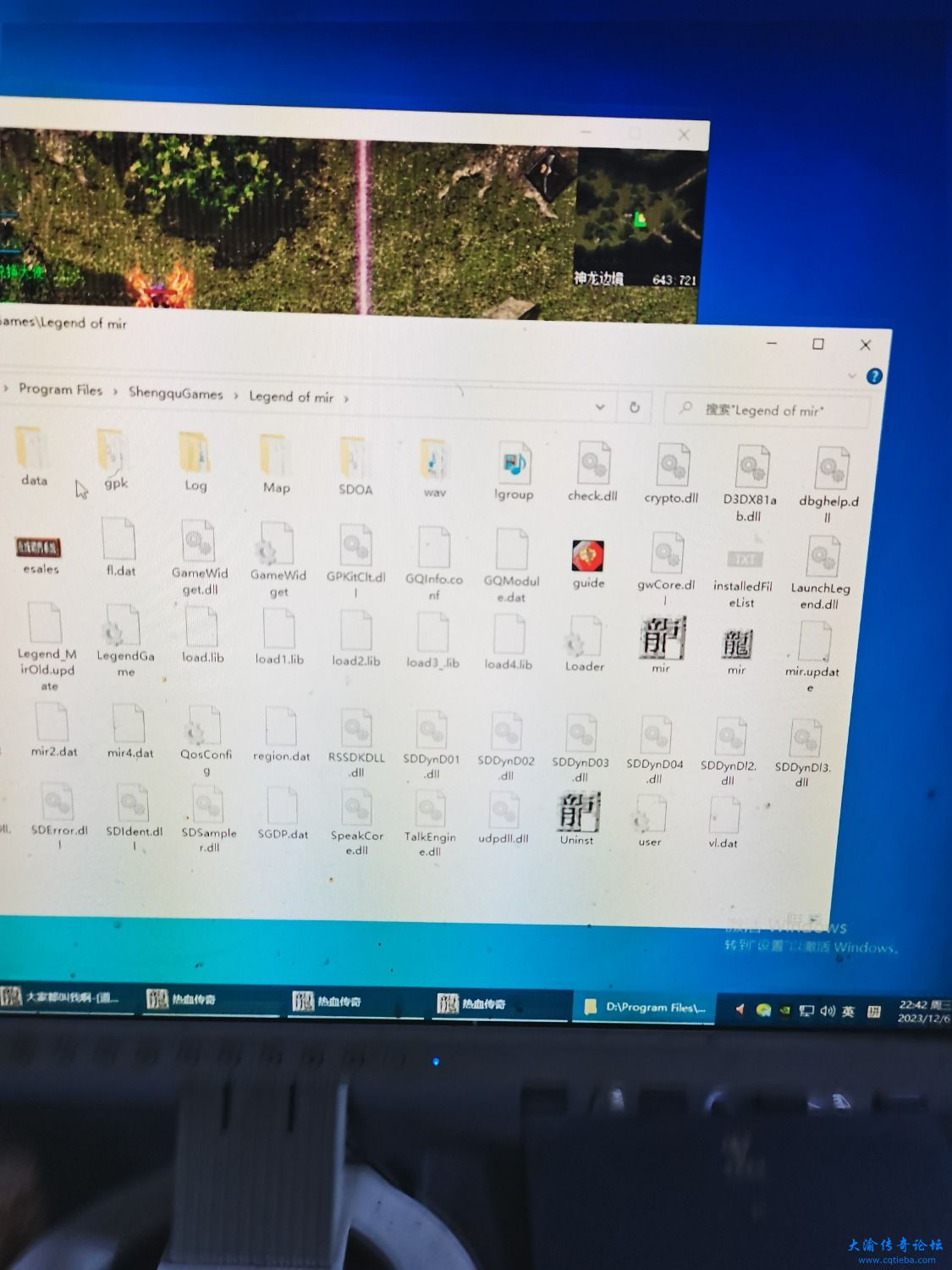Select the LegendGame executable
Screen dimensions: 952x1270
124,641
